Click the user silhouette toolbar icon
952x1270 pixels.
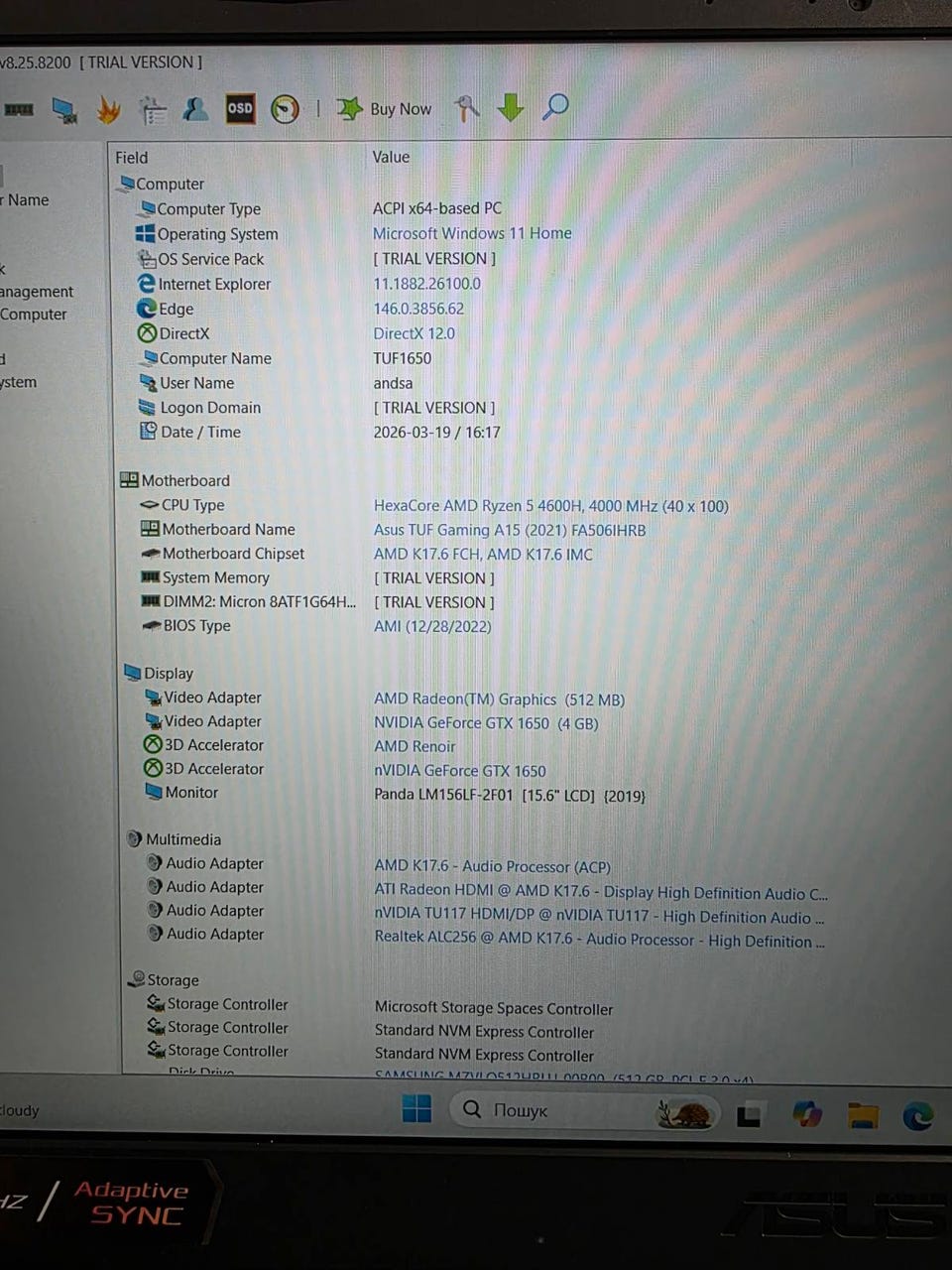coord(195,108)
